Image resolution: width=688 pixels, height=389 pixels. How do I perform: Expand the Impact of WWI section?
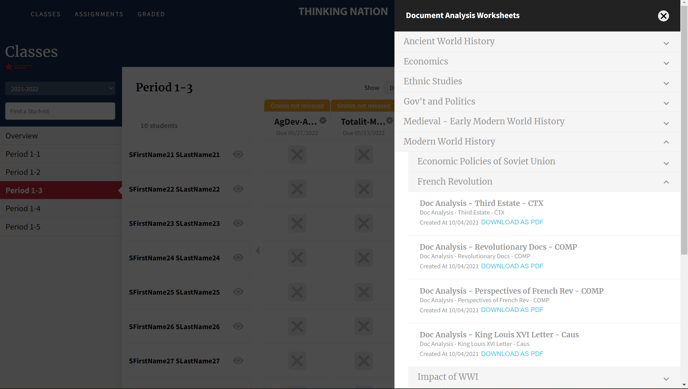point(544,377)
